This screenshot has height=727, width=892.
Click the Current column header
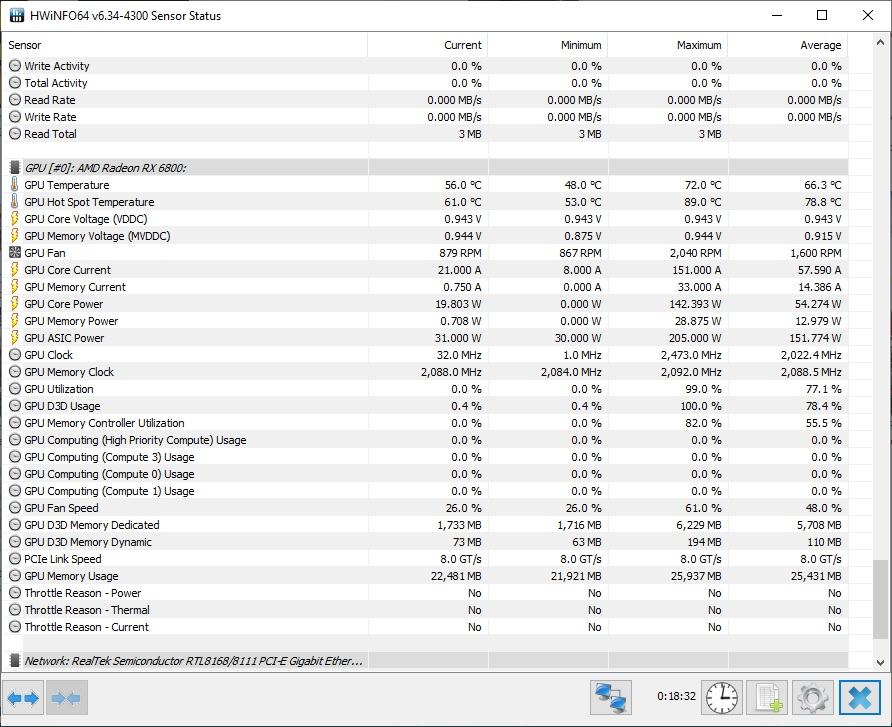tap(428, 45)
